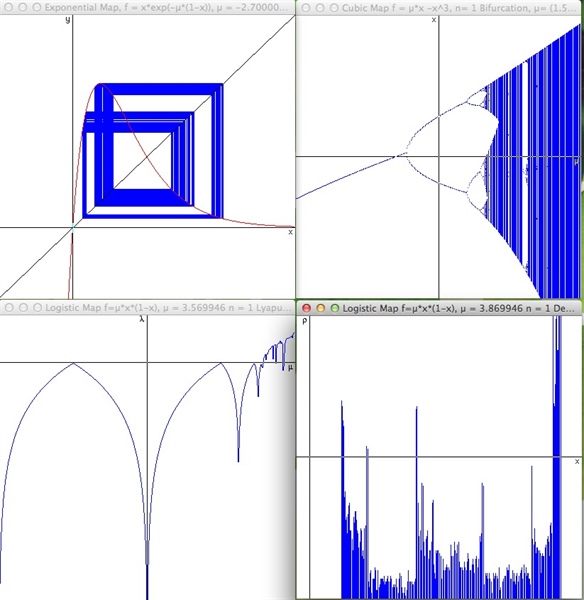Minimize the Exponential Map window
The width and height of the screenshot is (584, 600).
pos(23,7)
